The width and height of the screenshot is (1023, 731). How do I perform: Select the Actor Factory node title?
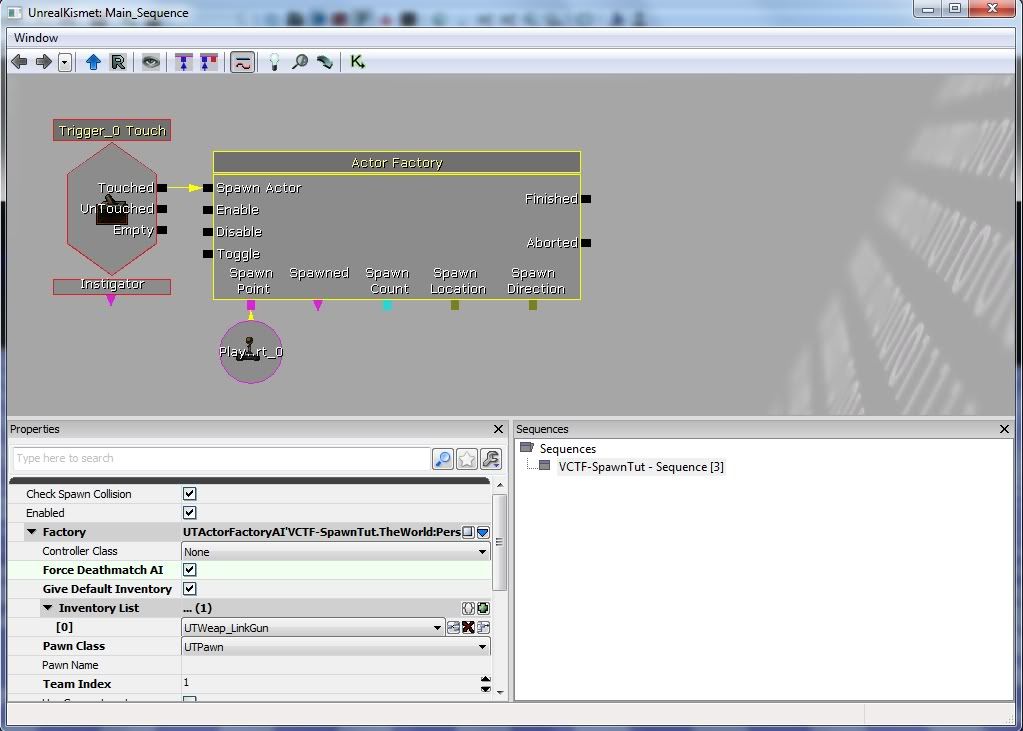click(397, 163)
